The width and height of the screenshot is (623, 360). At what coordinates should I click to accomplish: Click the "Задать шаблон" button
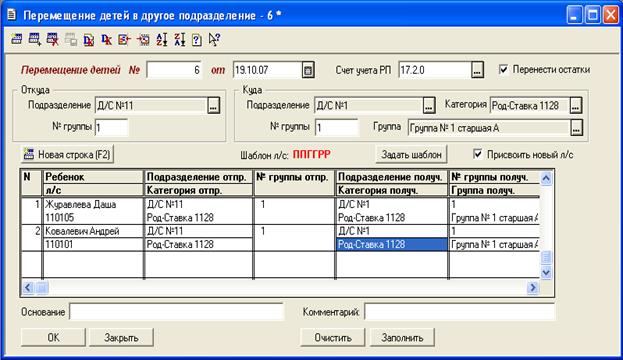411,154
